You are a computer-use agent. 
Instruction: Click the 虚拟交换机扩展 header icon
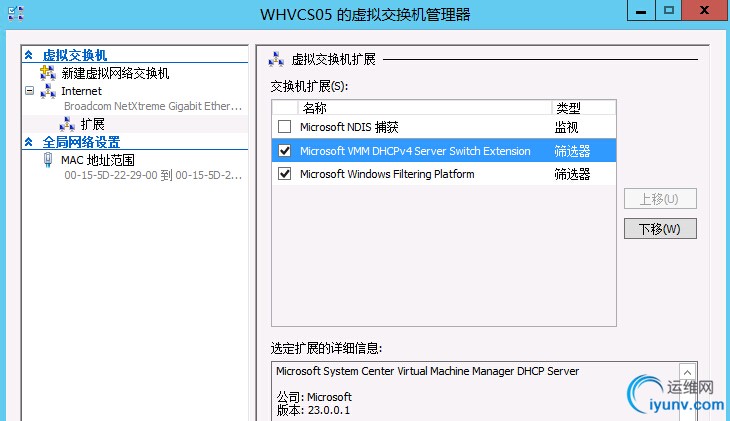click(276, 59)
